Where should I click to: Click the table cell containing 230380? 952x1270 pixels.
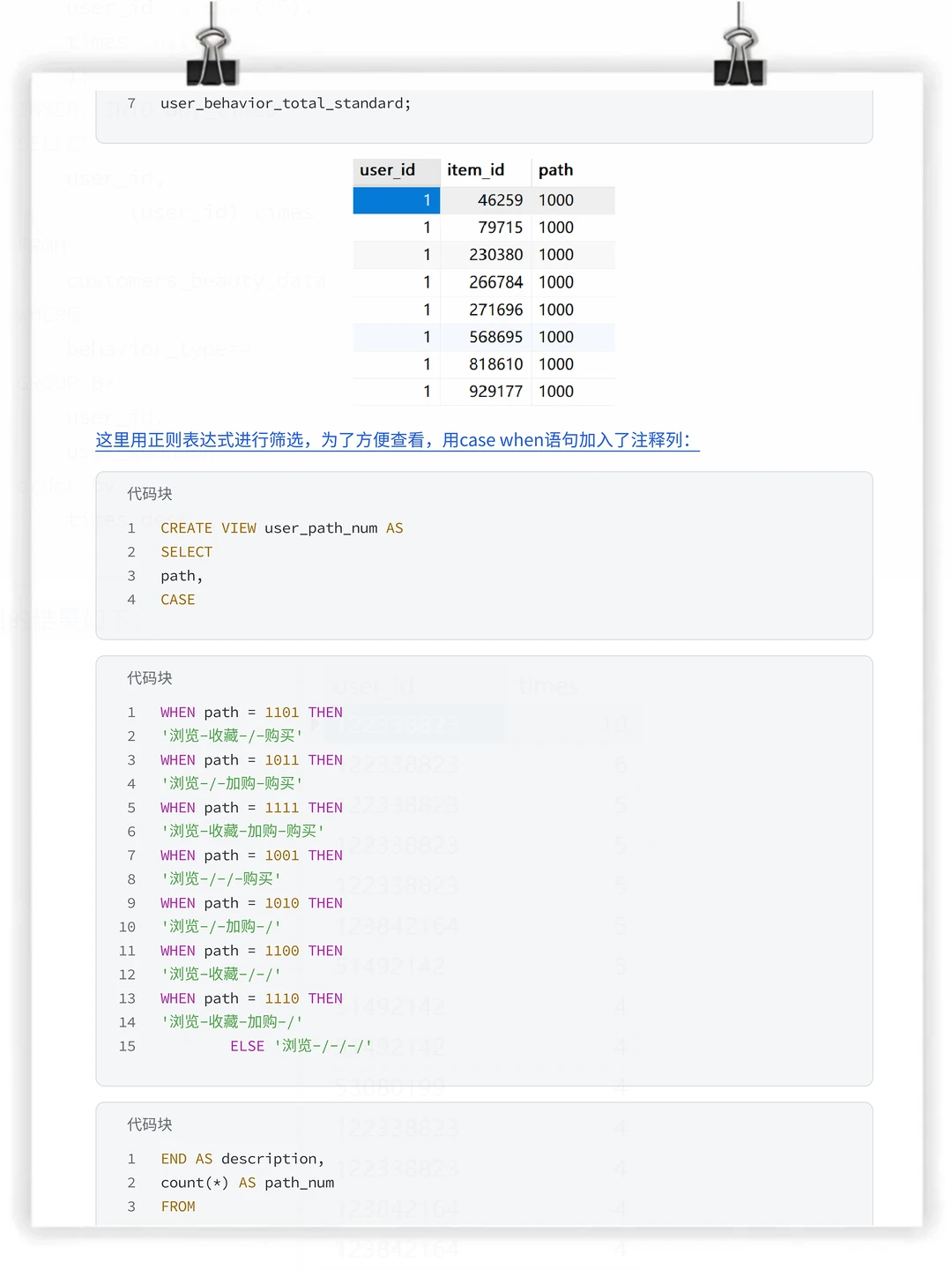click(x=498, y=255)
